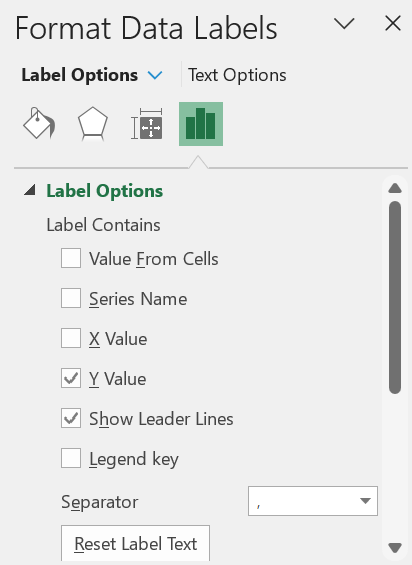Click the scrollbar up arrow
The image size is (412, 565).
click(x=395, y=188)
